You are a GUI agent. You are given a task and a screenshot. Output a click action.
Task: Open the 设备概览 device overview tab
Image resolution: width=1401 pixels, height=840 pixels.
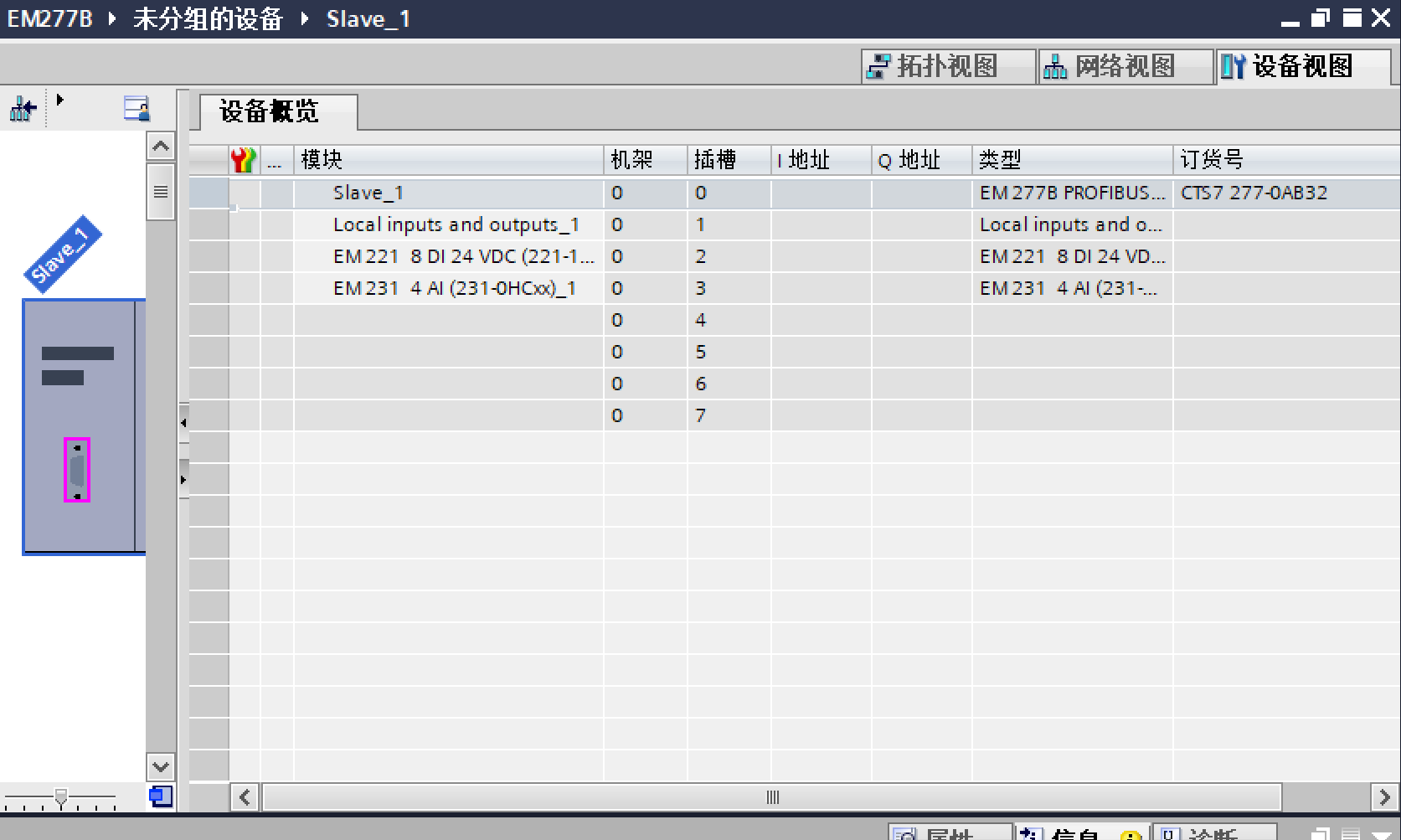[277, 111]
